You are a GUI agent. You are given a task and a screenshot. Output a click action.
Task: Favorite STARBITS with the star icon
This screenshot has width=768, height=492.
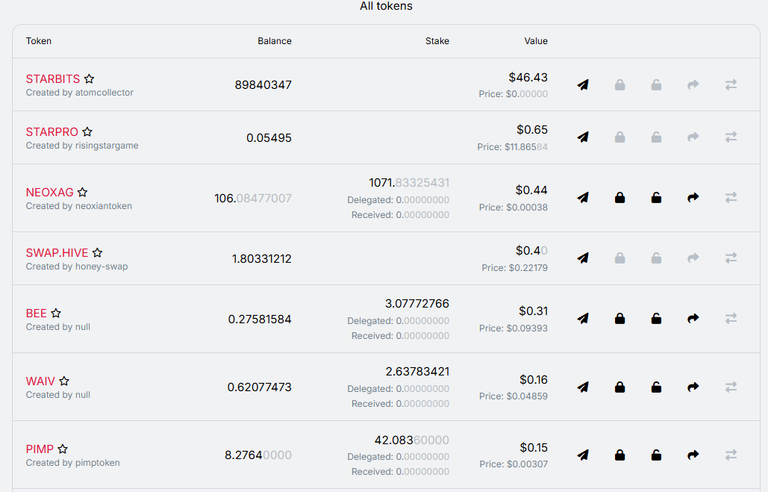coord(89,78)
